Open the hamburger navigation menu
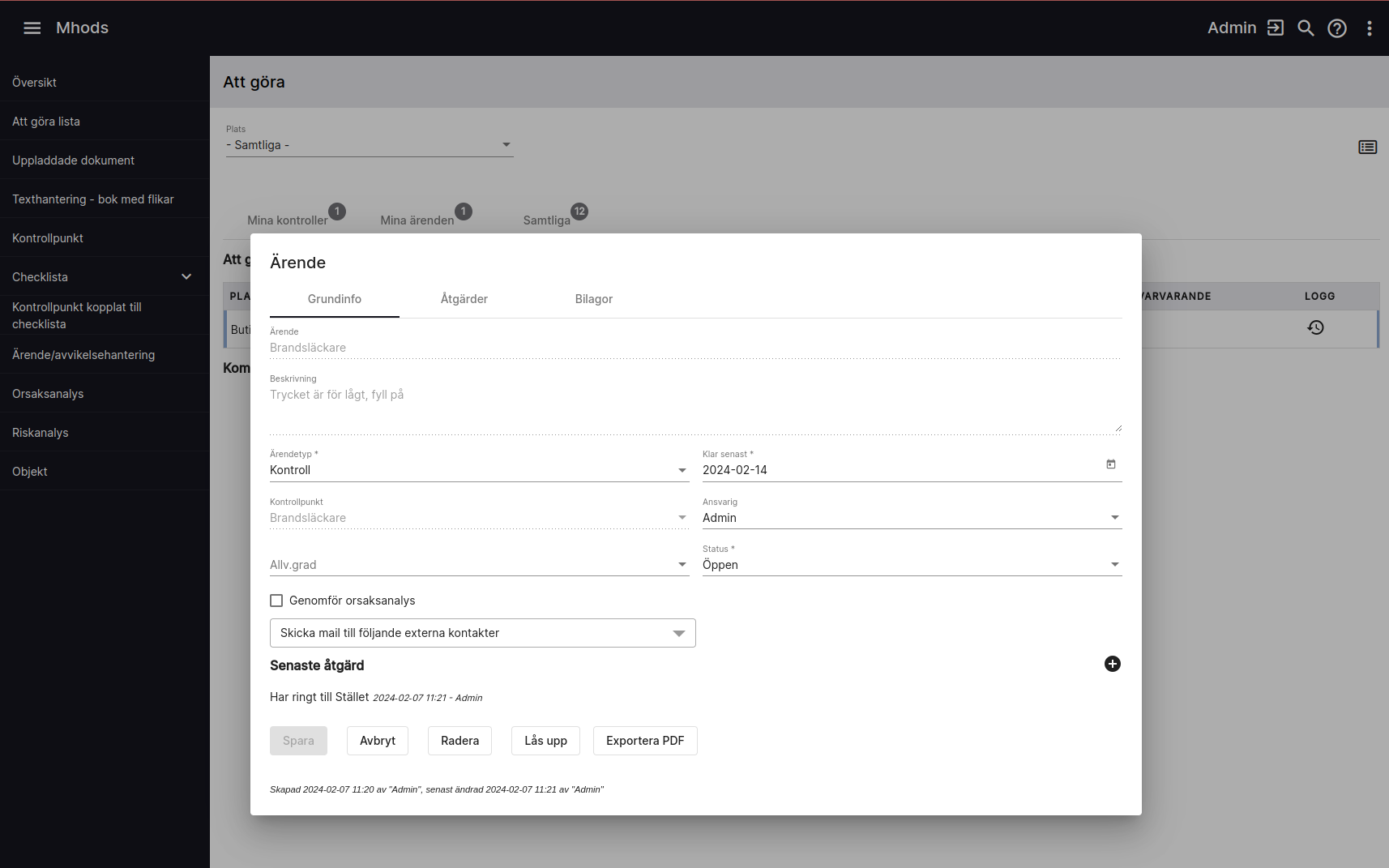Image resolution: width=1389 pixels, height=868 pixels. 32,28
